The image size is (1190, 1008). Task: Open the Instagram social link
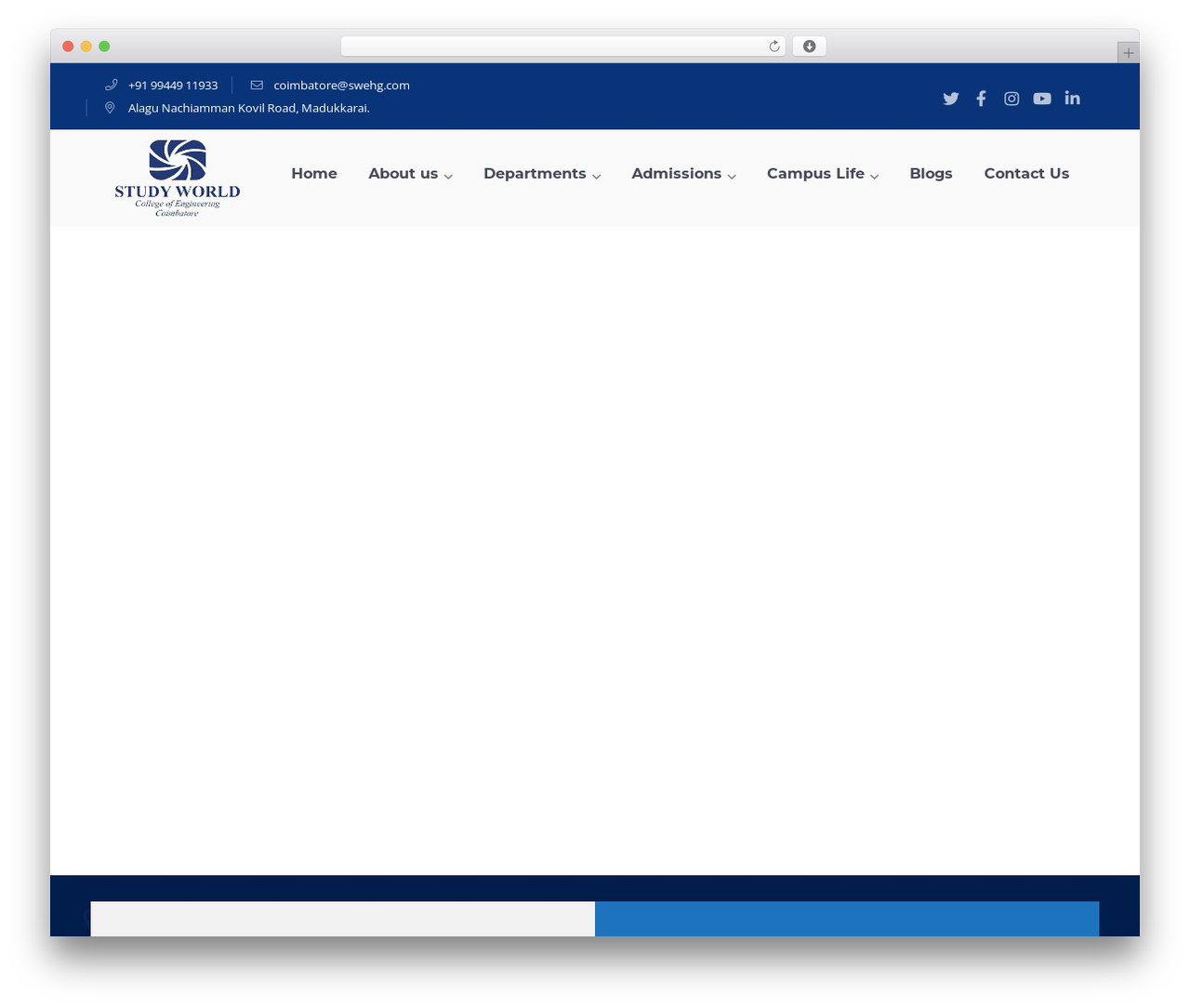click(1011, 99)
